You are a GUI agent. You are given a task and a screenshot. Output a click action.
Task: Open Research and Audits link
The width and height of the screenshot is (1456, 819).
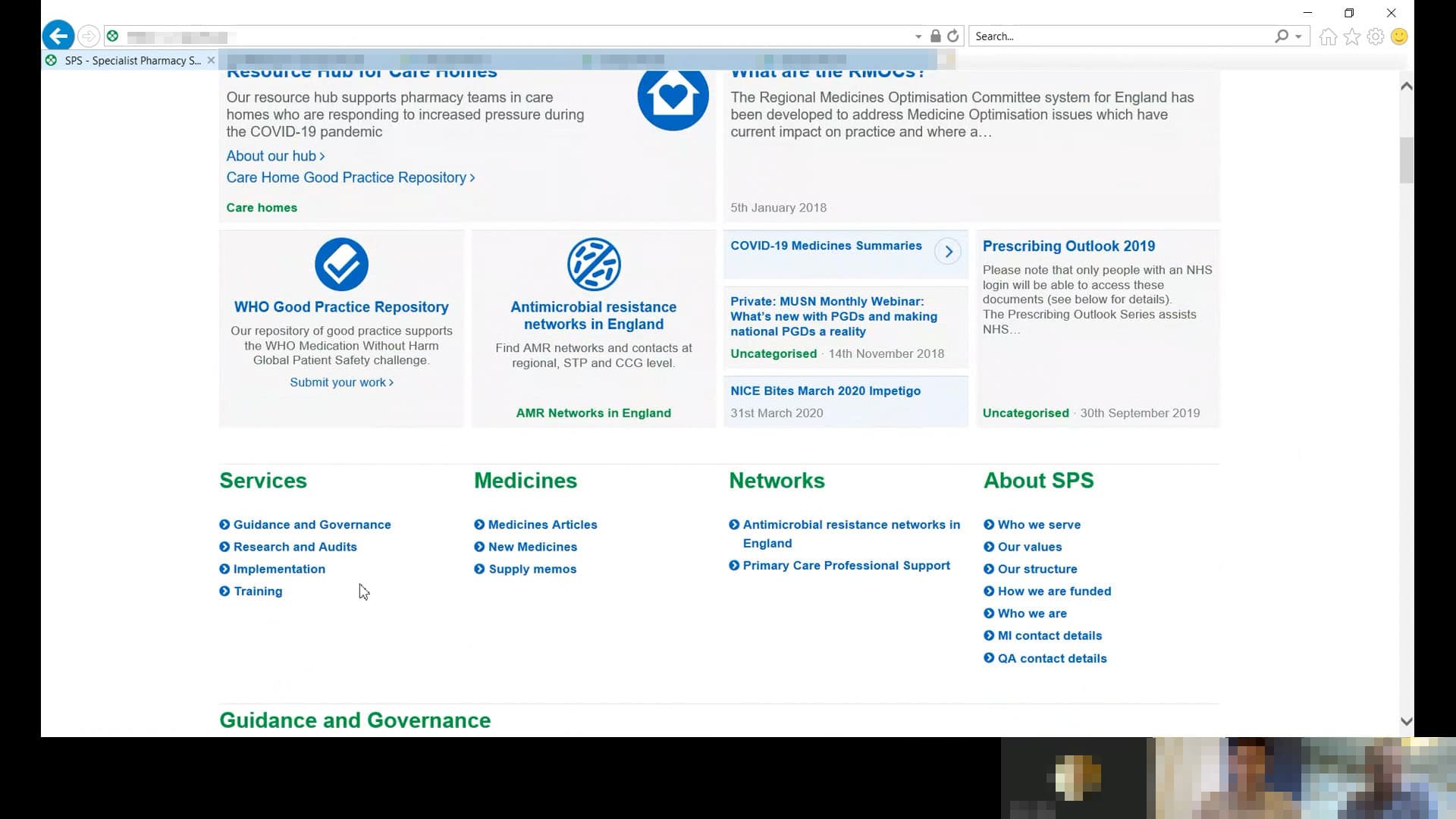tap(295, 546)
